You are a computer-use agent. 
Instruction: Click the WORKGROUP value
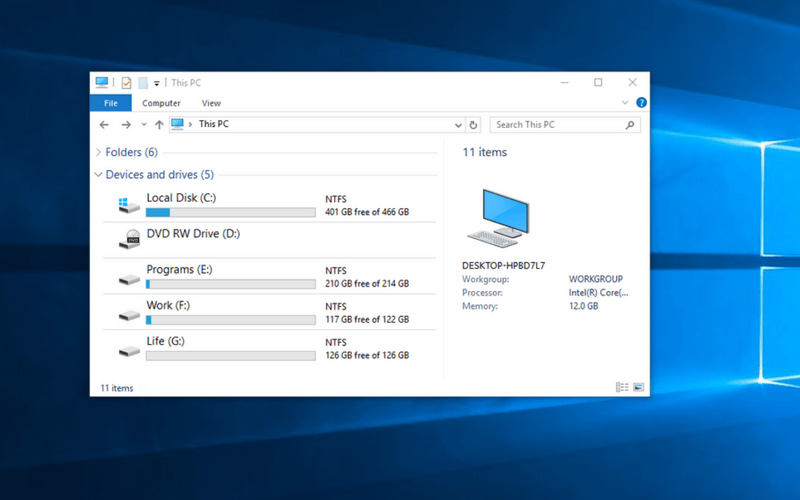point(596,279)
